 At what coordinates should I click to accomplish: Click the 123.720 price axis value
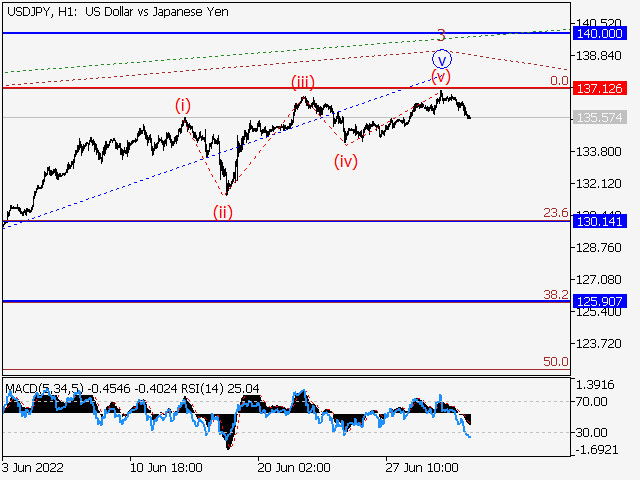598,344
